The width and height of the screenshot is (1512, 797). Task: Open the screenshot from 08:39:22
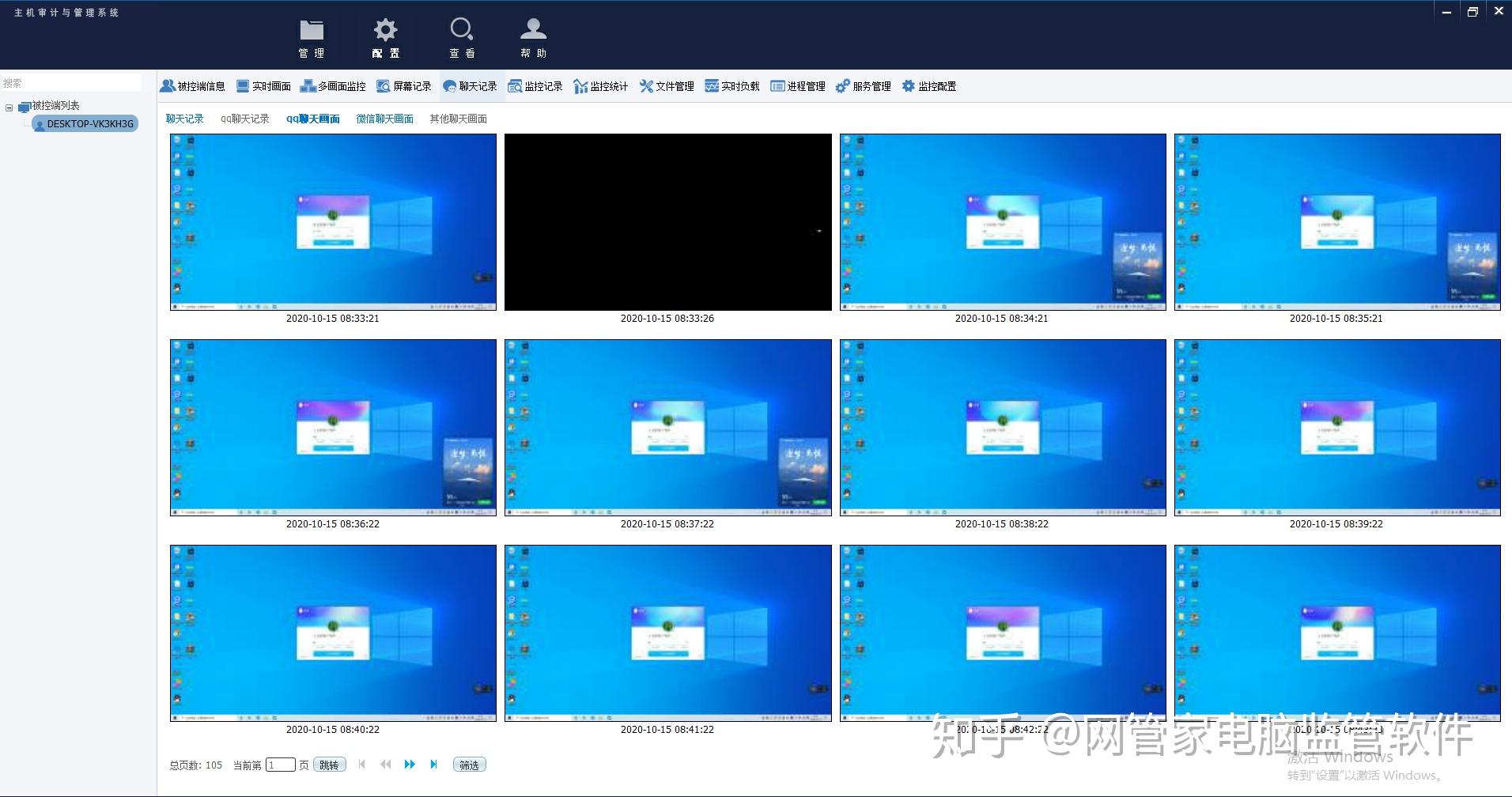pos(1337,428)
